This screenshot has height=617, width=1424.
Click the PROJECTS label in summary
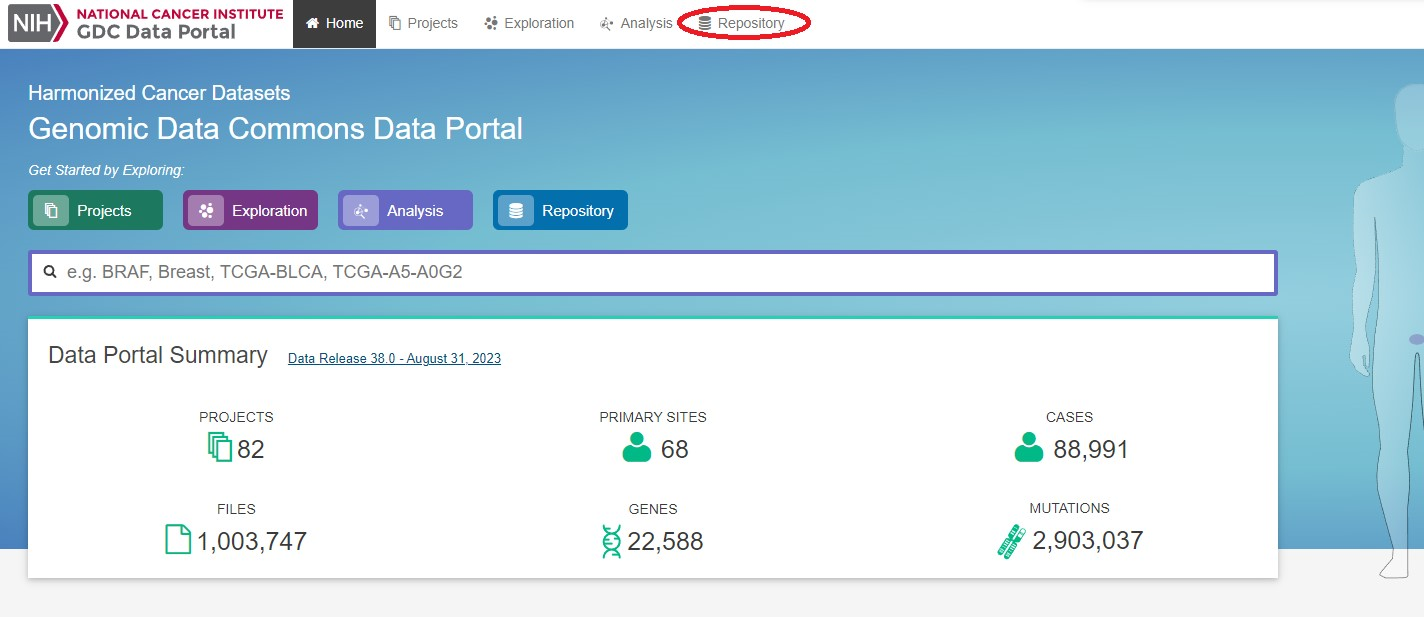coord(236,417)
